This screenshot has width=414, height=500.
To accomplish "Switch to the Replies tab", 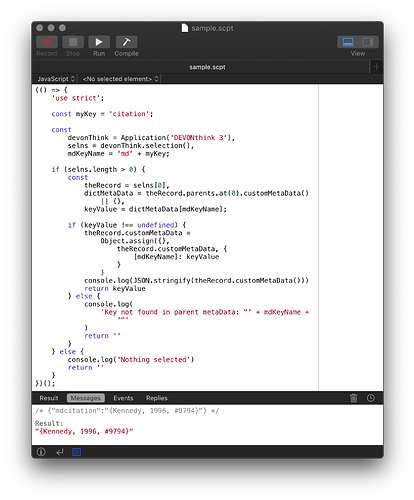I will [x=157, y=398].
